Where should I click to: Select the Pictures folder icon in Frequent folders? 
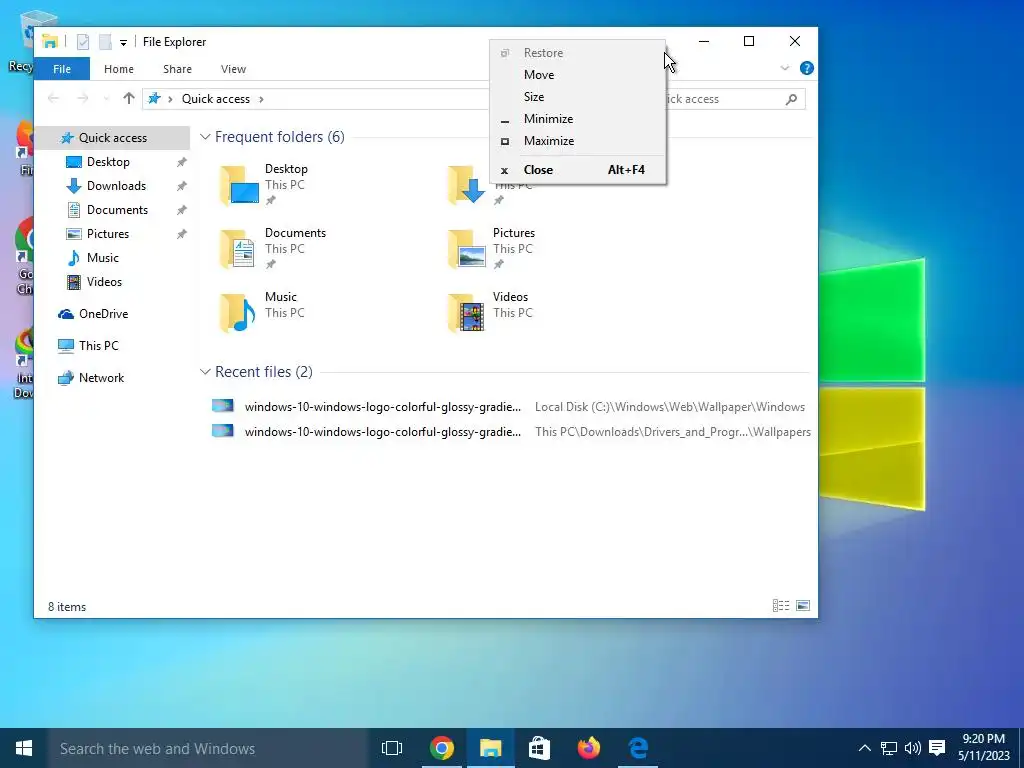click(x=466, y=249)
